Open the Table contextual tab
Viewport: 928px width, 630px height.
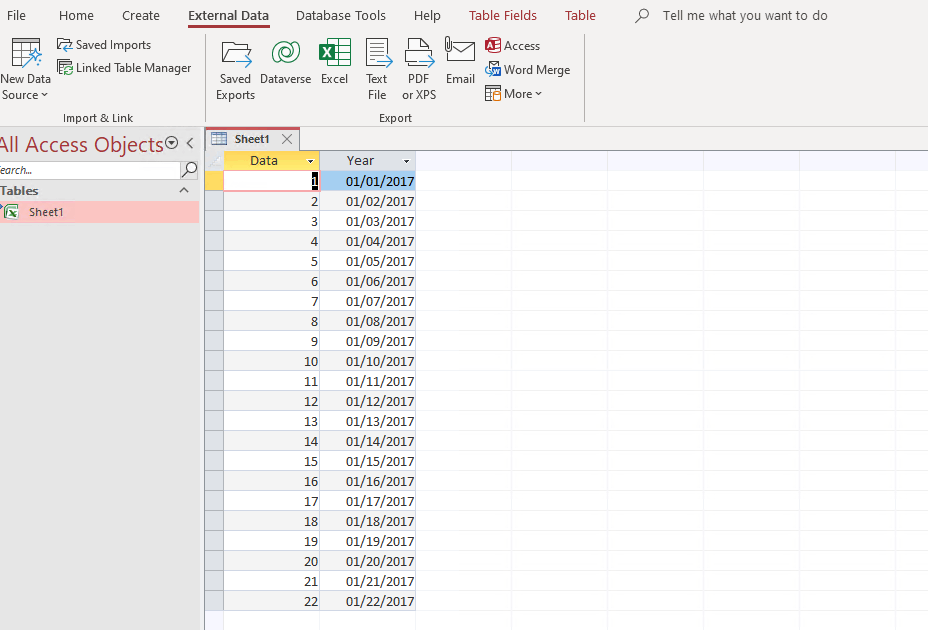coord(580,15)
